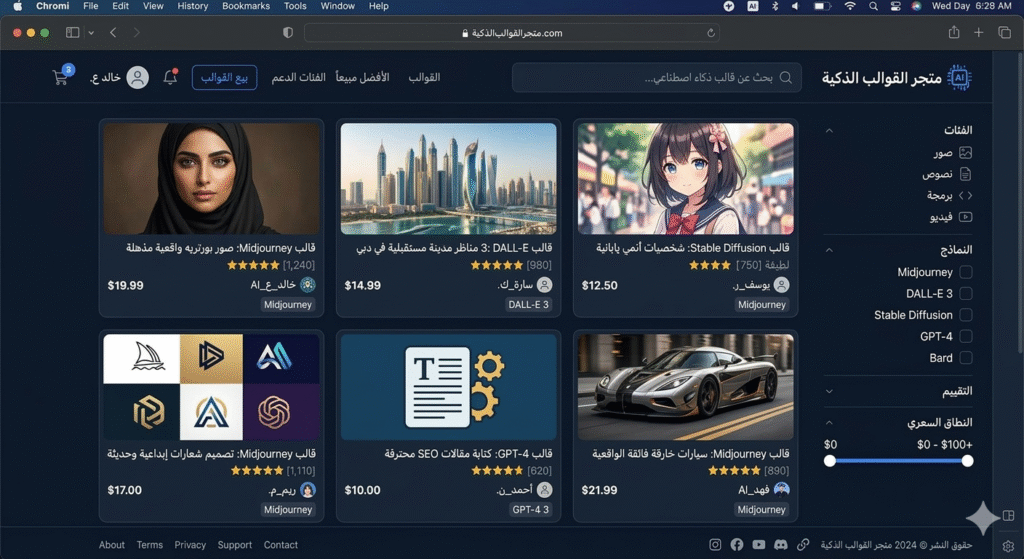Image resolution: width=1024 pixels, height=559 pixels.
Task: Click the settings gear icon at bottom right
Action: tap(1008, 546)
